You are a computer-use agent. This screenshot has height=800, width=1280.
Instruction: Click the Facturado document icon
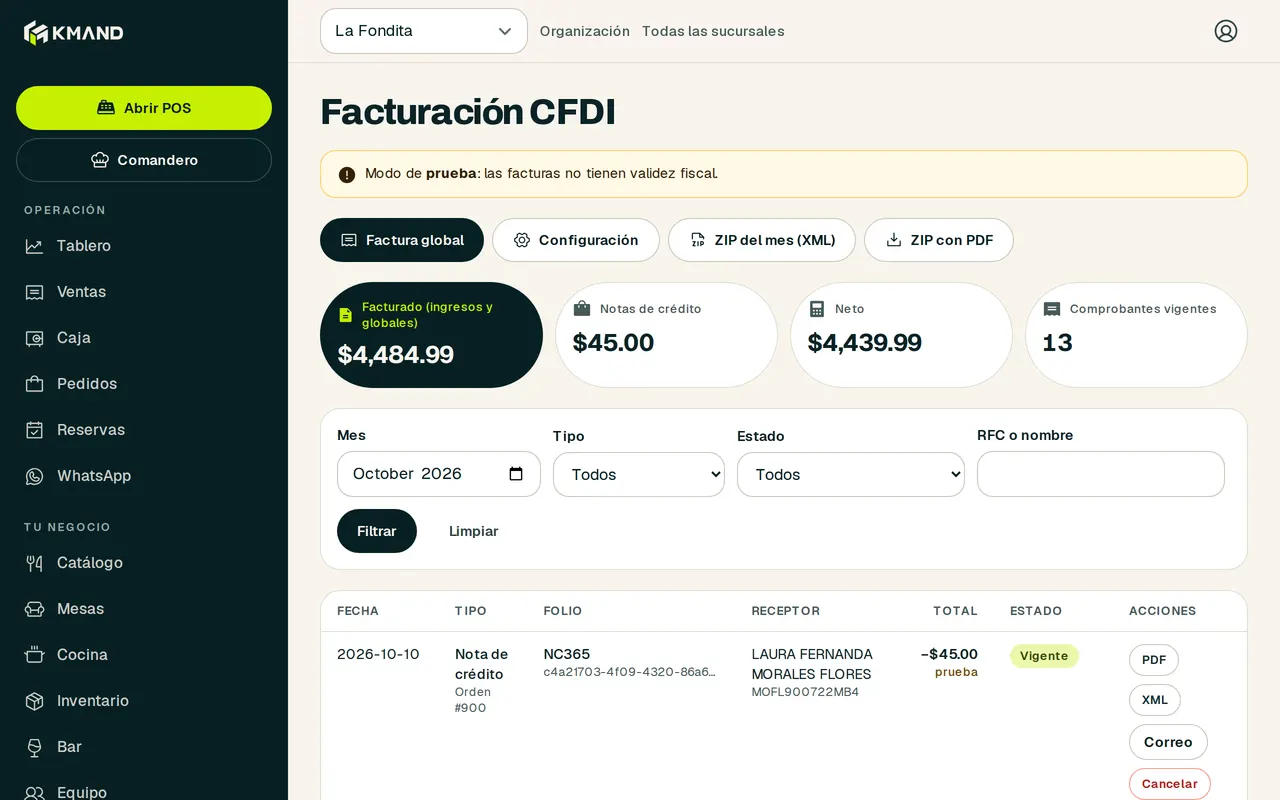[x=346, y=315]
